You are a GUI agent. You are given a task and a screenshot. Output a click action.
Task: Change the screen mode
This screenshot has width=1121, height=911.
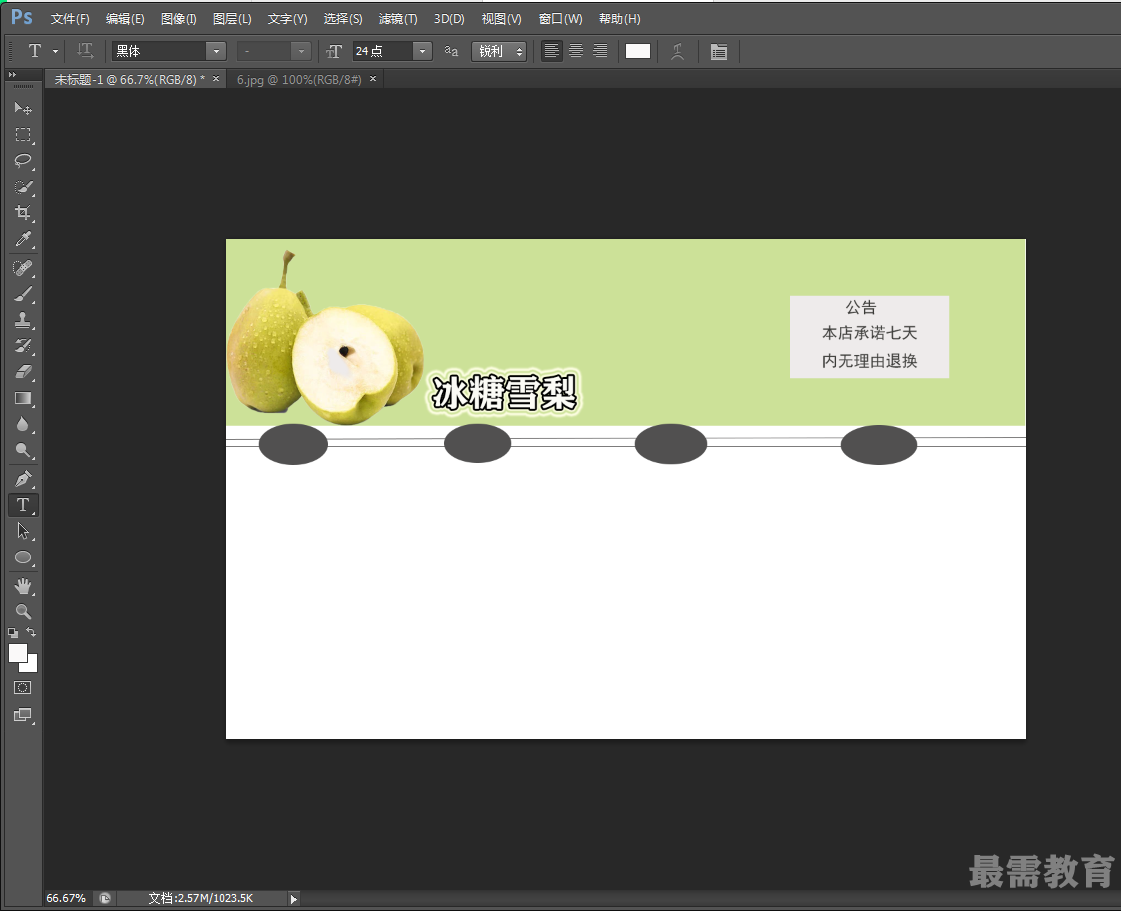click(23, 715)
